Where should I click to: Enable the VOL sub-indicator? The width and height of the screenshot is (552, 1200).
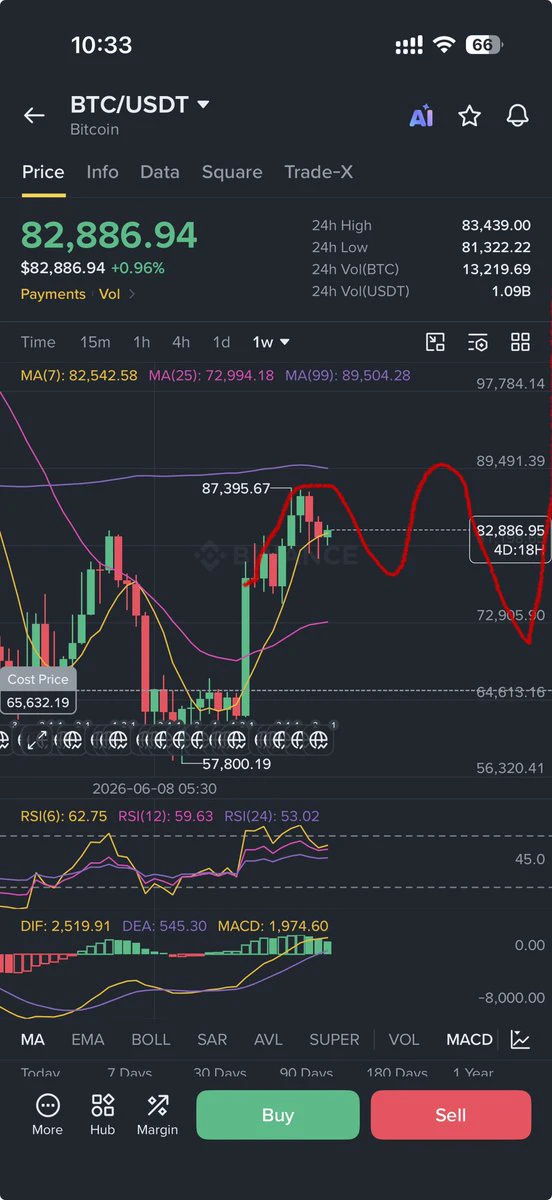pyautogui.click(x=404, y=1039)
